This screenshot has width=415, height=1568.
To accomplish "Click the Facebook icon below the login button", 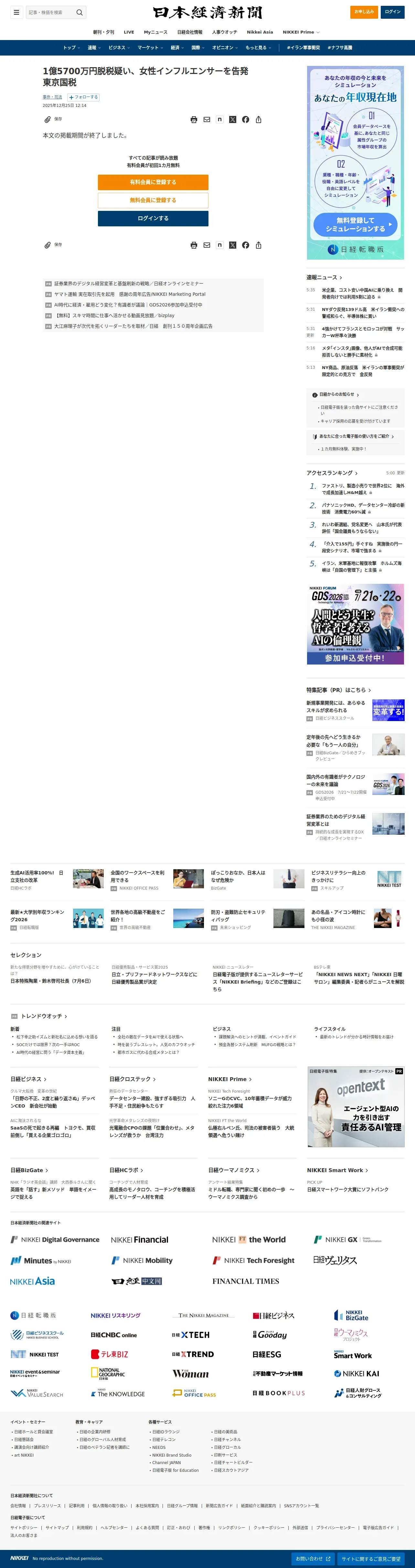I will (x=245, y=245).
